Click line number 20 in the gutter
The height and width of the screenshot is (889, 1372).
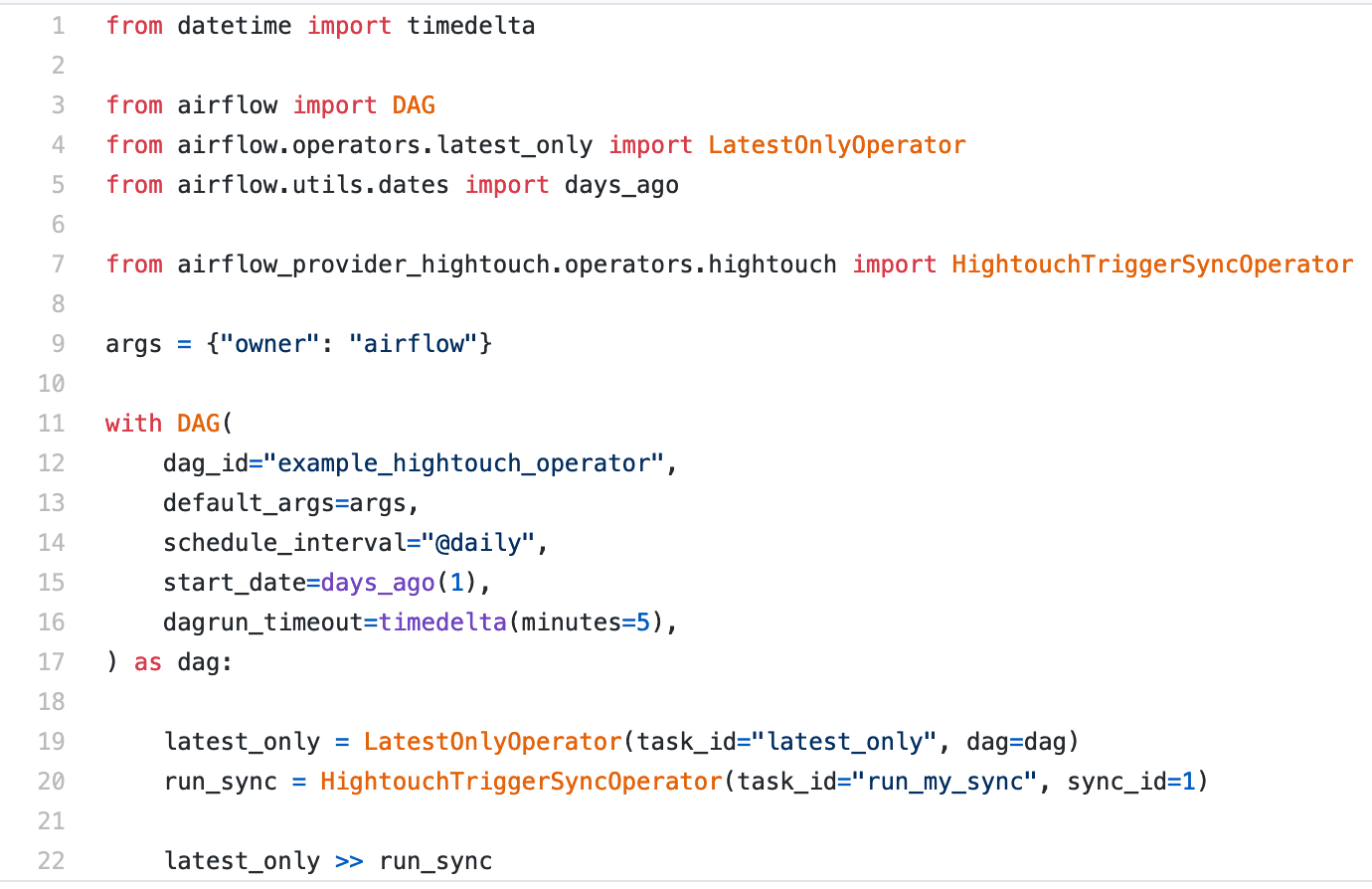point(52,782)
